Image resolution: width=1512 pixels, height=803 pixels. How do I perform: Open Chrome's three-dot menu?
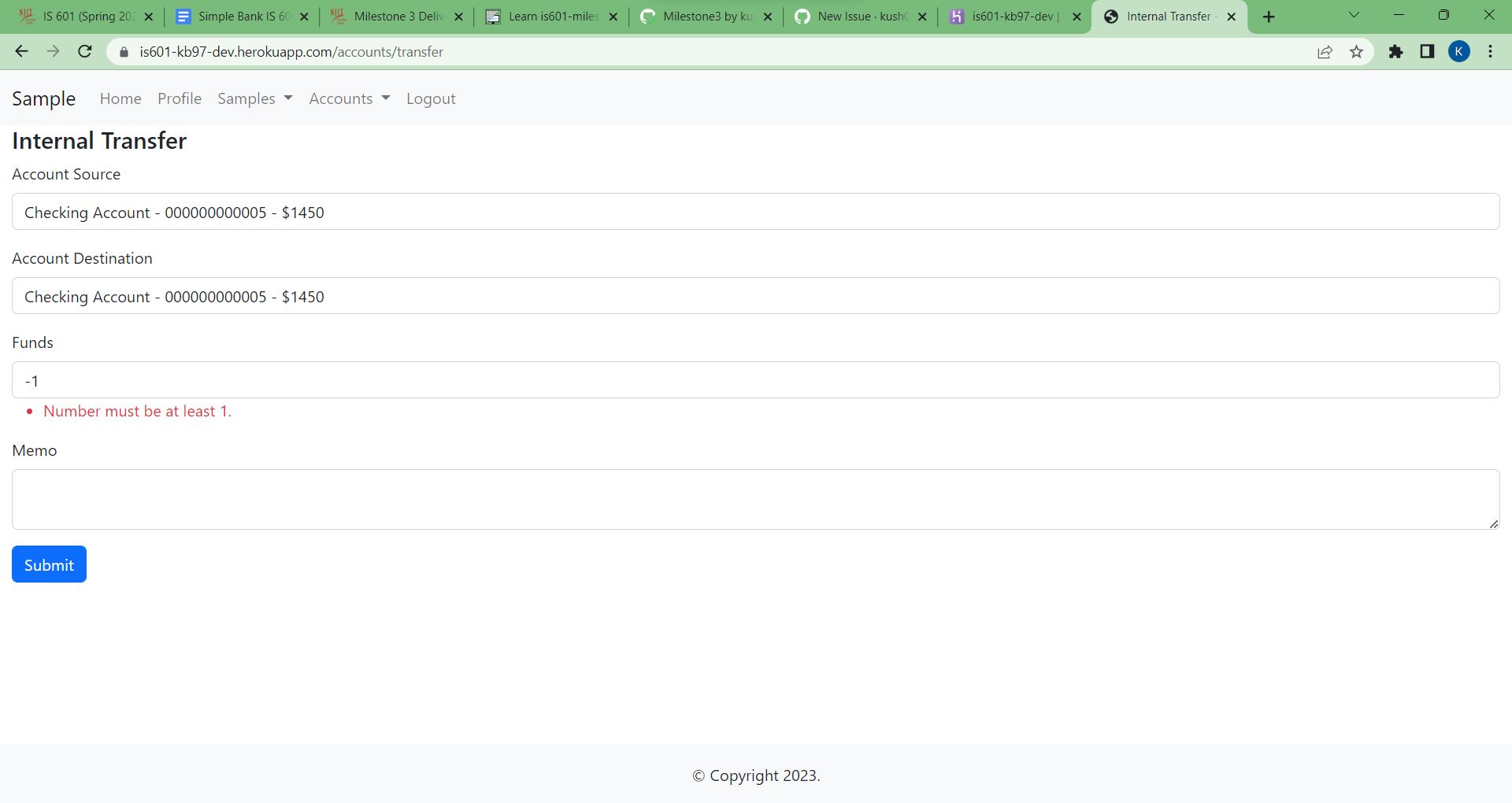(x=1490, y=51)
